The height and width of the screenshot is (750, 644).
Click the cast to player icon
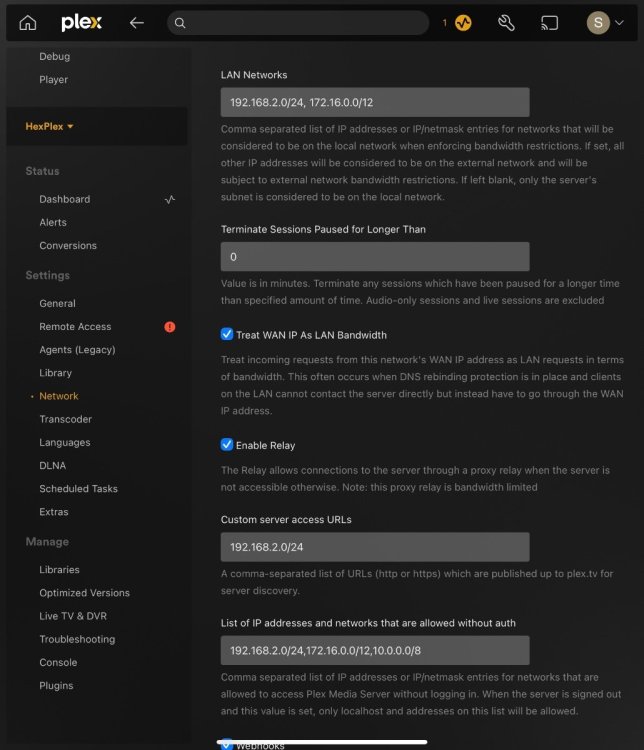tap(549, 23)
